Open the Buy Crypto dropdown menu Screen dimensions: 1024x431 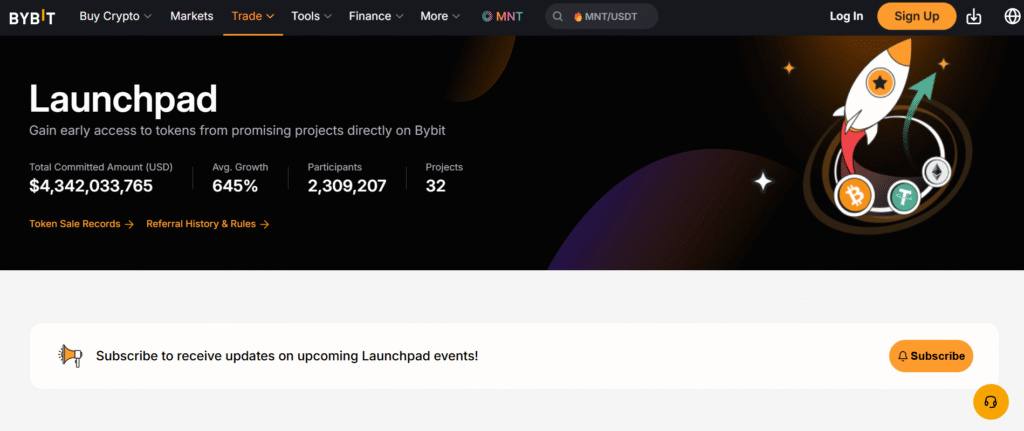coord(116,16)
